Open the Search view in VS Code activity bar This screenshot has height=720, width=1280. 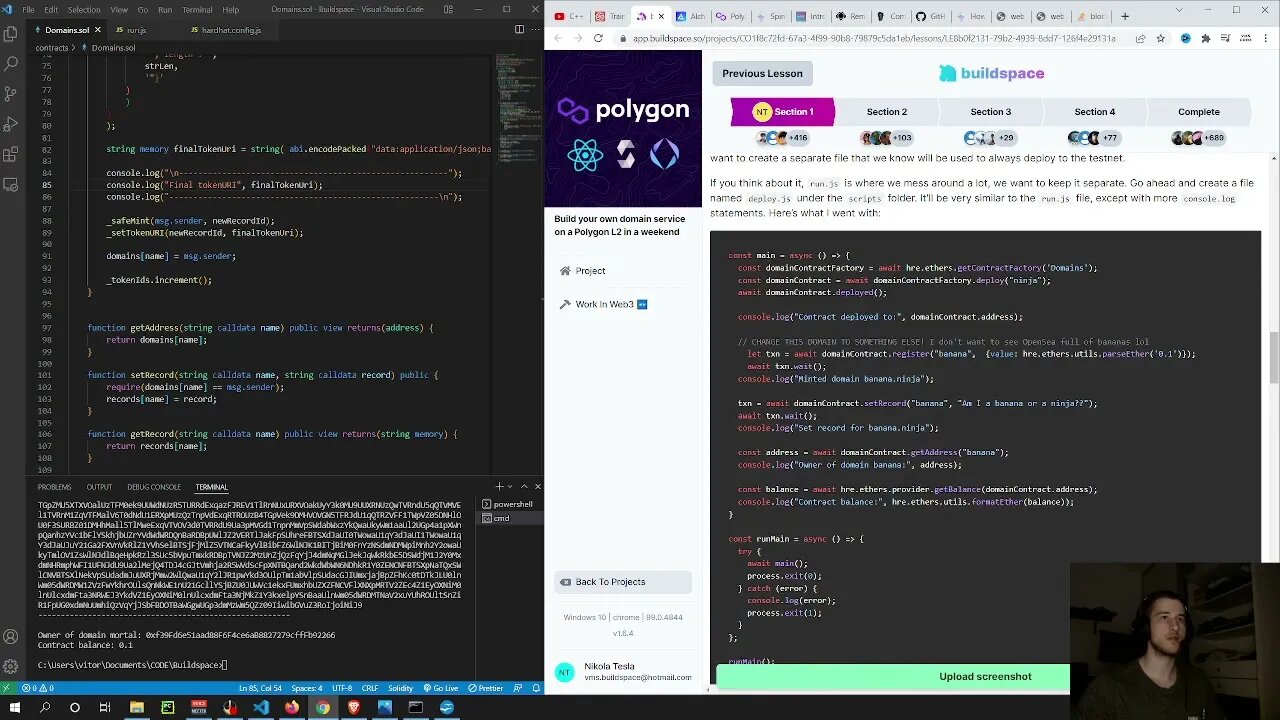click(11, 64)
